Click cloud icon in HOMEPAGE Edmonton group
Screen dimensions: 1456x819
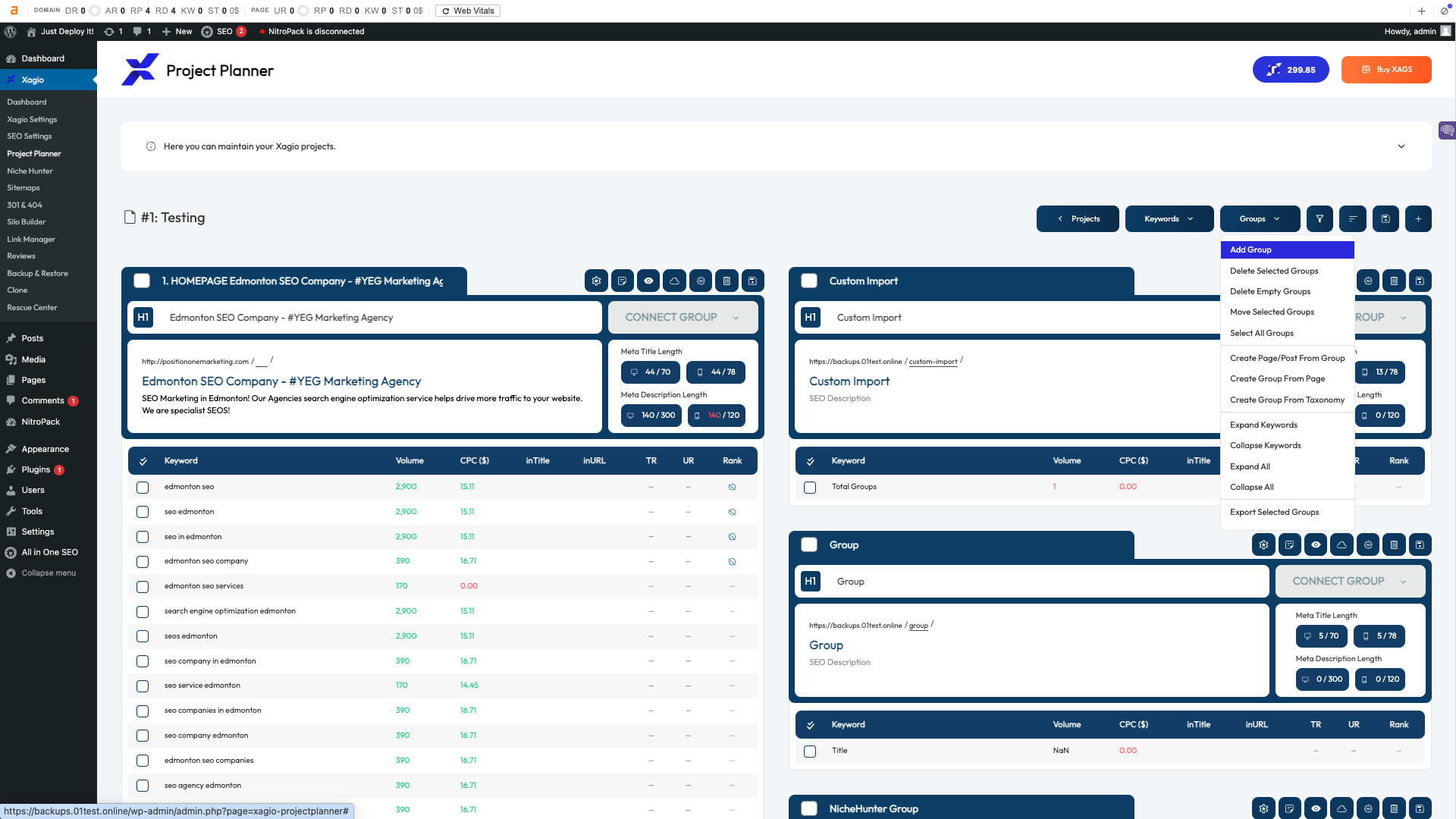(674, 281)
